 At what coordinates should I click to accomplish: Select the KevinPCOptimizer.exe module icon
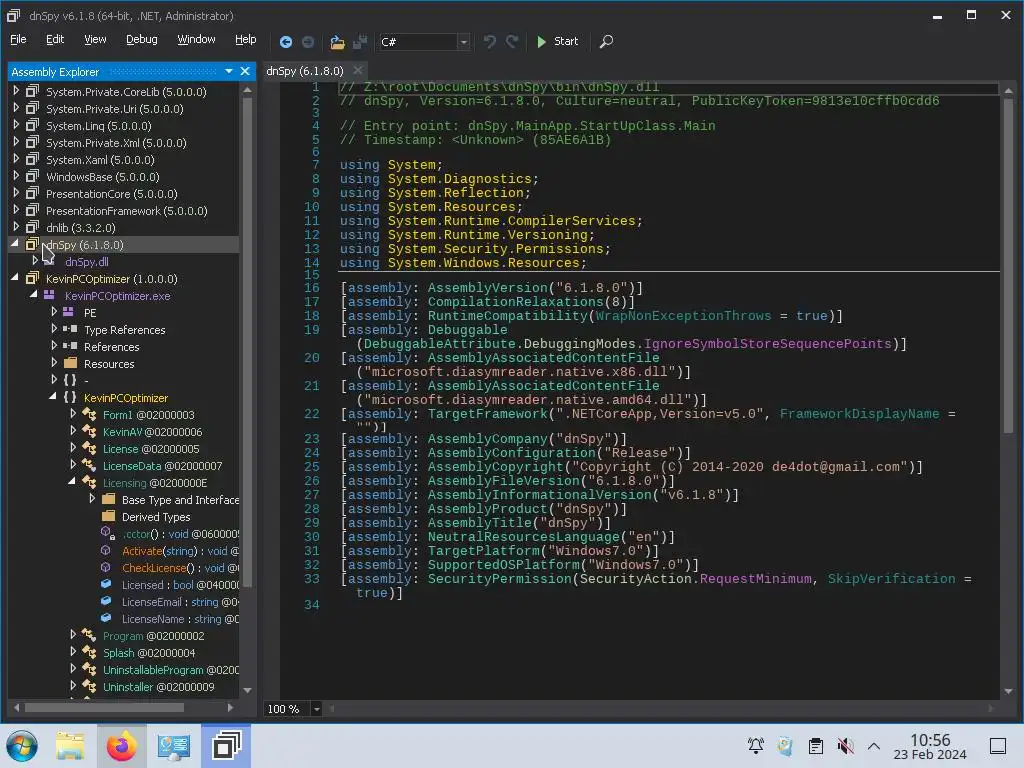[x=50, y=295]
